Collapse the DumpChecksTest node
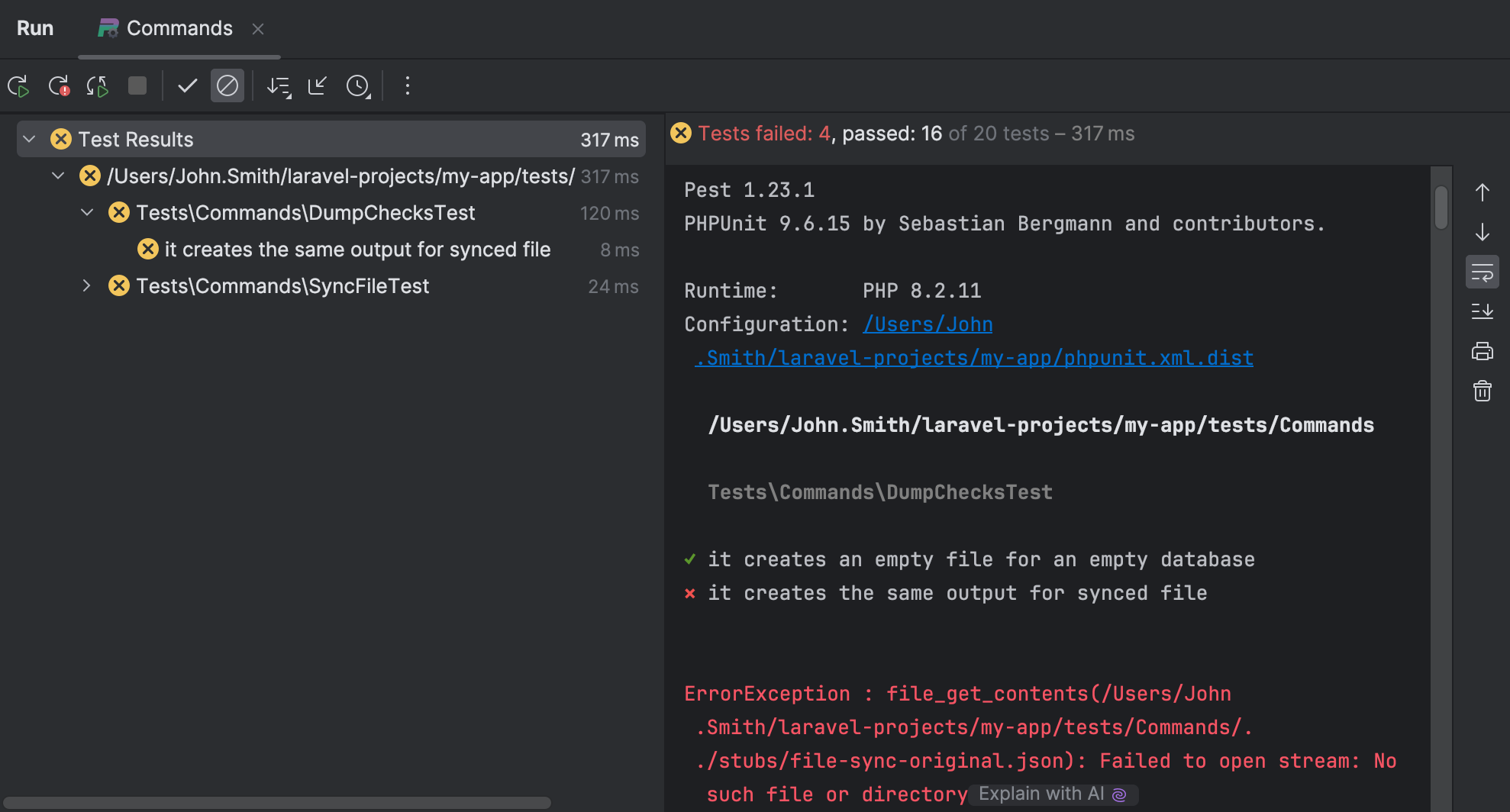This screenshot has width=1510, height=812. (x=86, y=212)
